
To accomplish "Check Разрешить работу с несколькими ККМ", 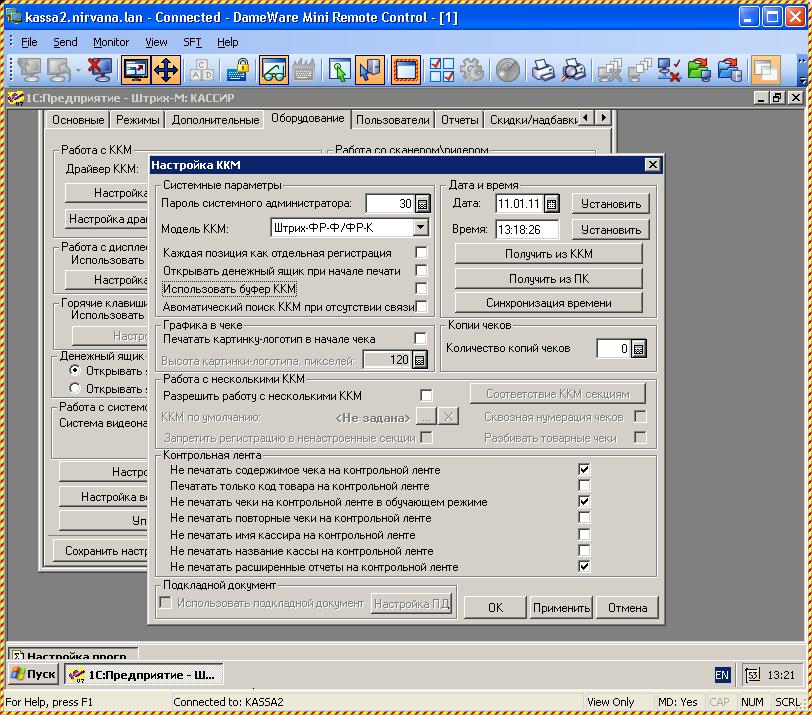I will coord(426,396).
